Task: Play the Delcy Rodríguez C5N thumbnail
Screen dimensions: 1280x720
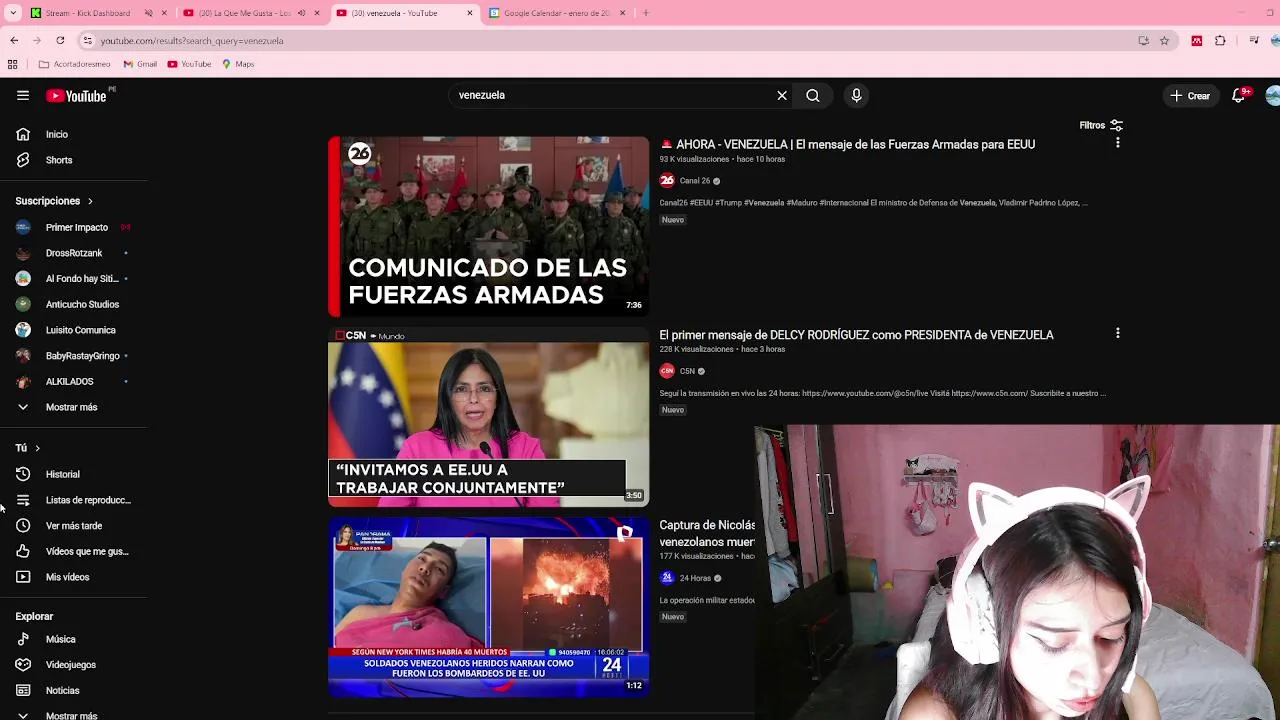Action: tap(488, 417)
